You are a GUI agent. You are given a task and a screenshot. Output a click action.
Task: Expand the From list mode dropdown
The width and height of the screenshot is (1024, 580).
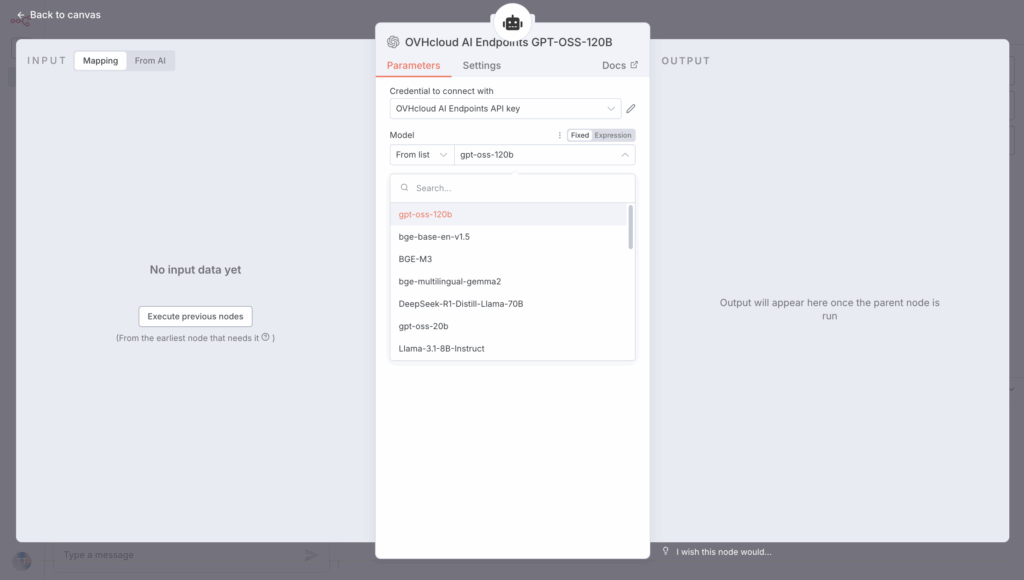point(421,155)
